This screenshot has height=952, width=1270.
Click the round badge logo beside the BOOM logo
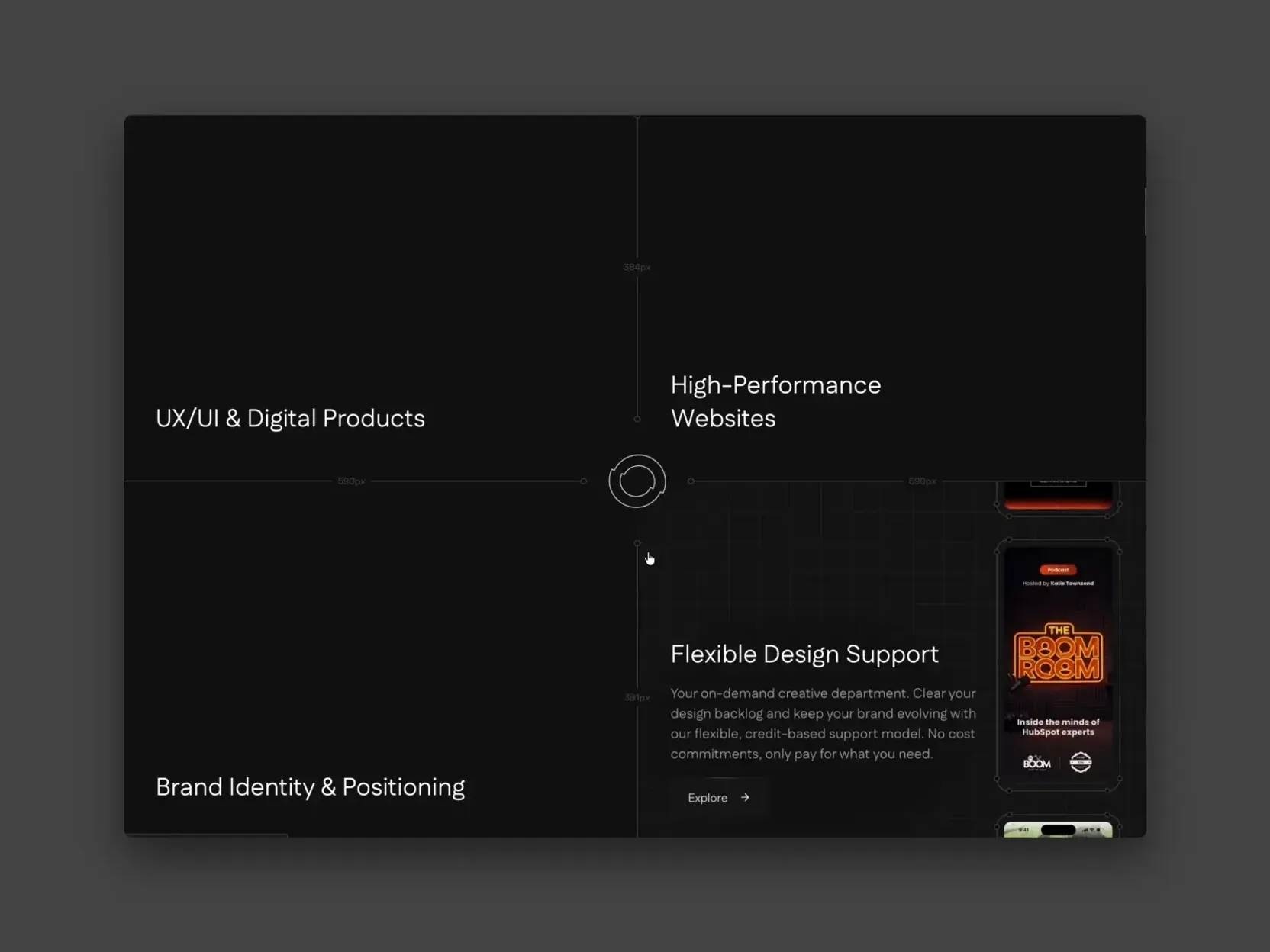click(1081, 762)
